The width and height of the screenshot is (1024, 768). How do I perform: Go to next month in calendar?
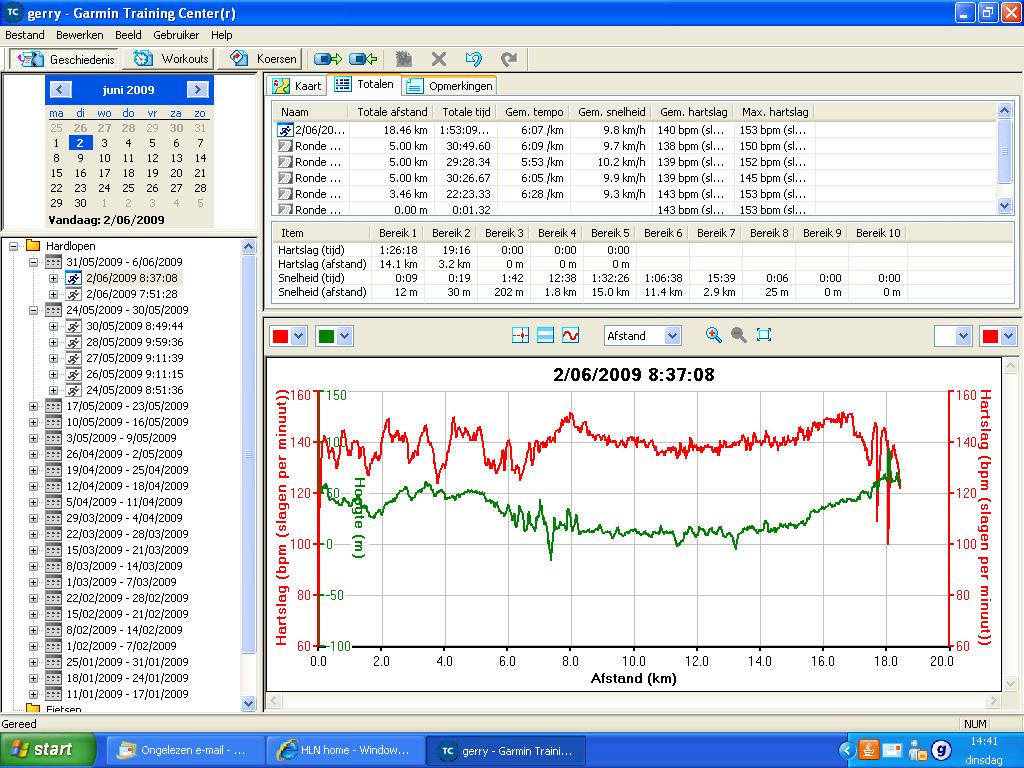click(x=197, y=89)
